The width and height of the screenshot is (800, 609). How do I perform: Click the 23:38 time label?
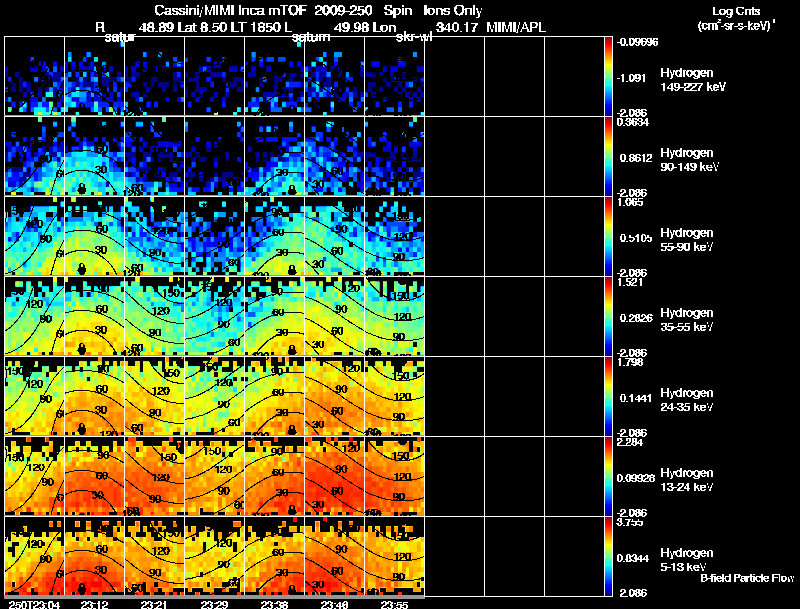[x=274, y=604]
